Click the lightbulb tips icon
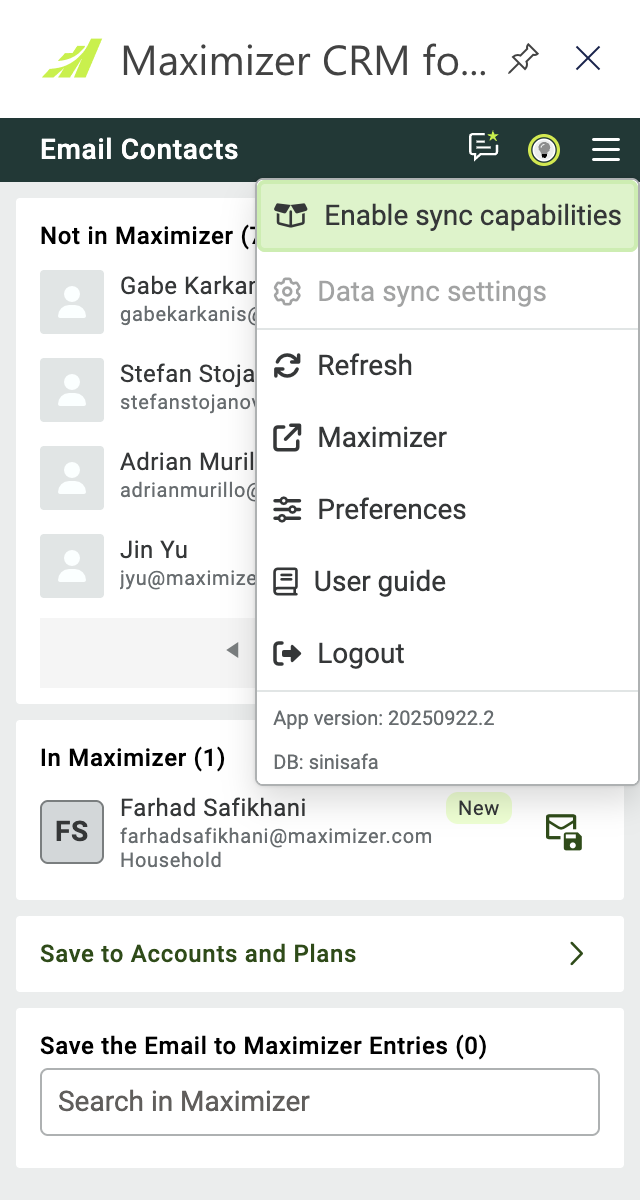The width and height of the screenshot is (640, 1200). [x=544, y=150]
